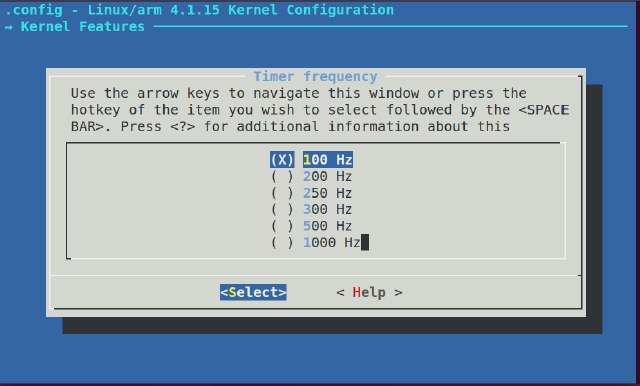
Task: Click the highlighted 100 Hz label
Action: click(x=328, y=160)
